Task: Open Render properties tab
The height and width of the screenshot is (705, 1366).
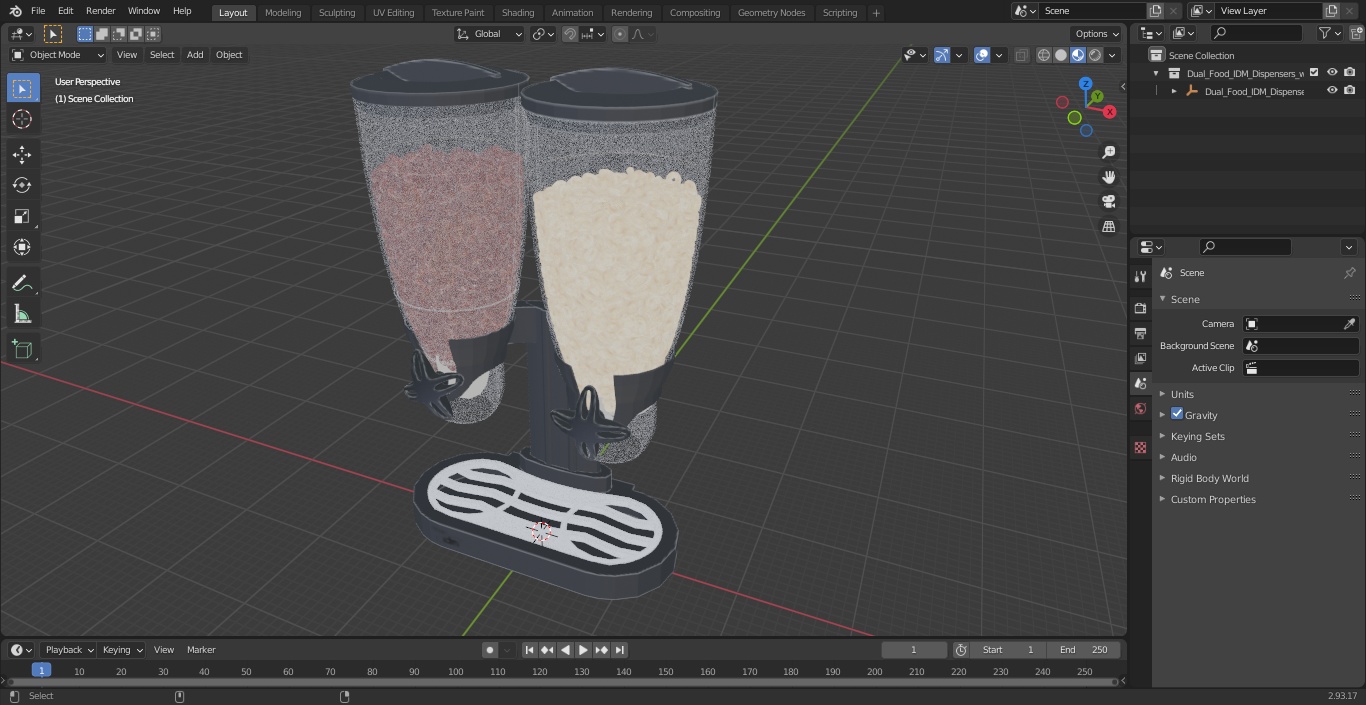Action: (1140, 308)
